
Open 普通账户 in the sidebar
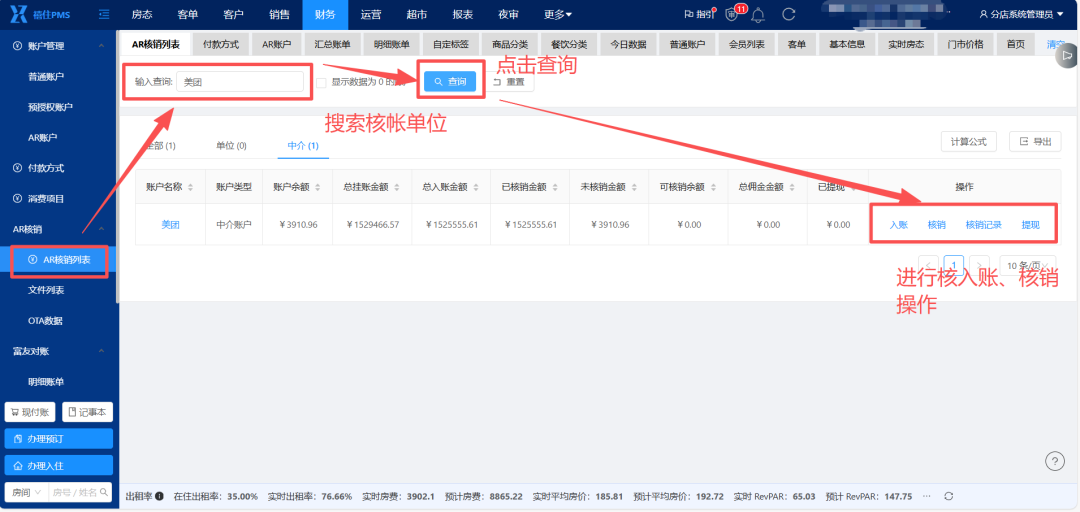point(46,76)
